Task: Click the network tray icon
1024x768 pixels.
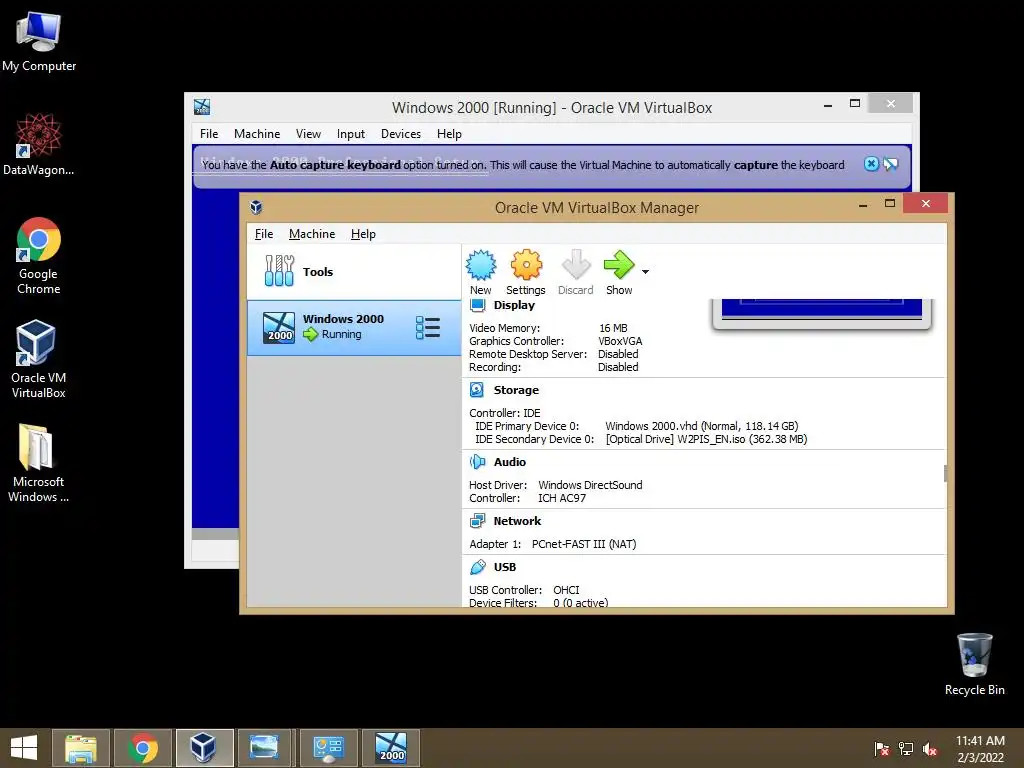Action: [906, 749]
